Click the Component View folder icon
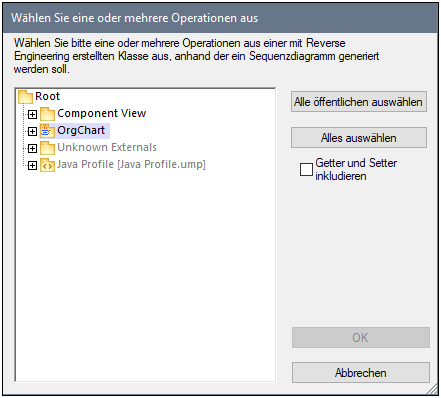 coord(47,114)
